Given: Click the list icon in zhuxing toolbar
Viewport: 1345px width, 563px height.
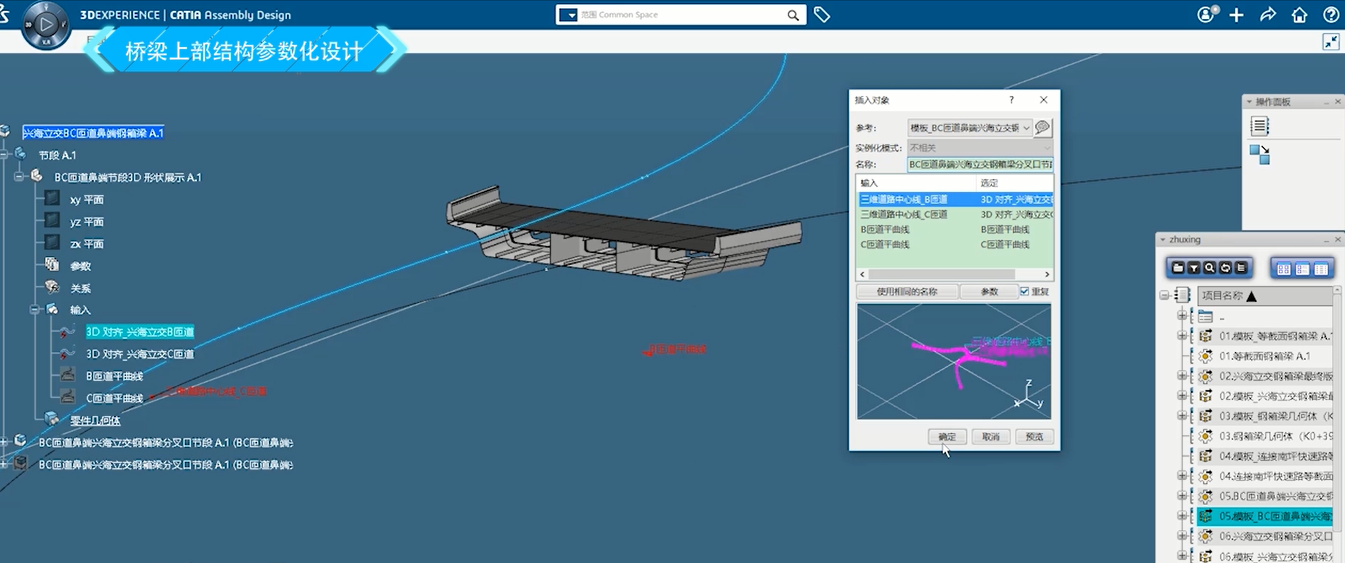Looking at the screenshot, I should tap(1241, 268).
